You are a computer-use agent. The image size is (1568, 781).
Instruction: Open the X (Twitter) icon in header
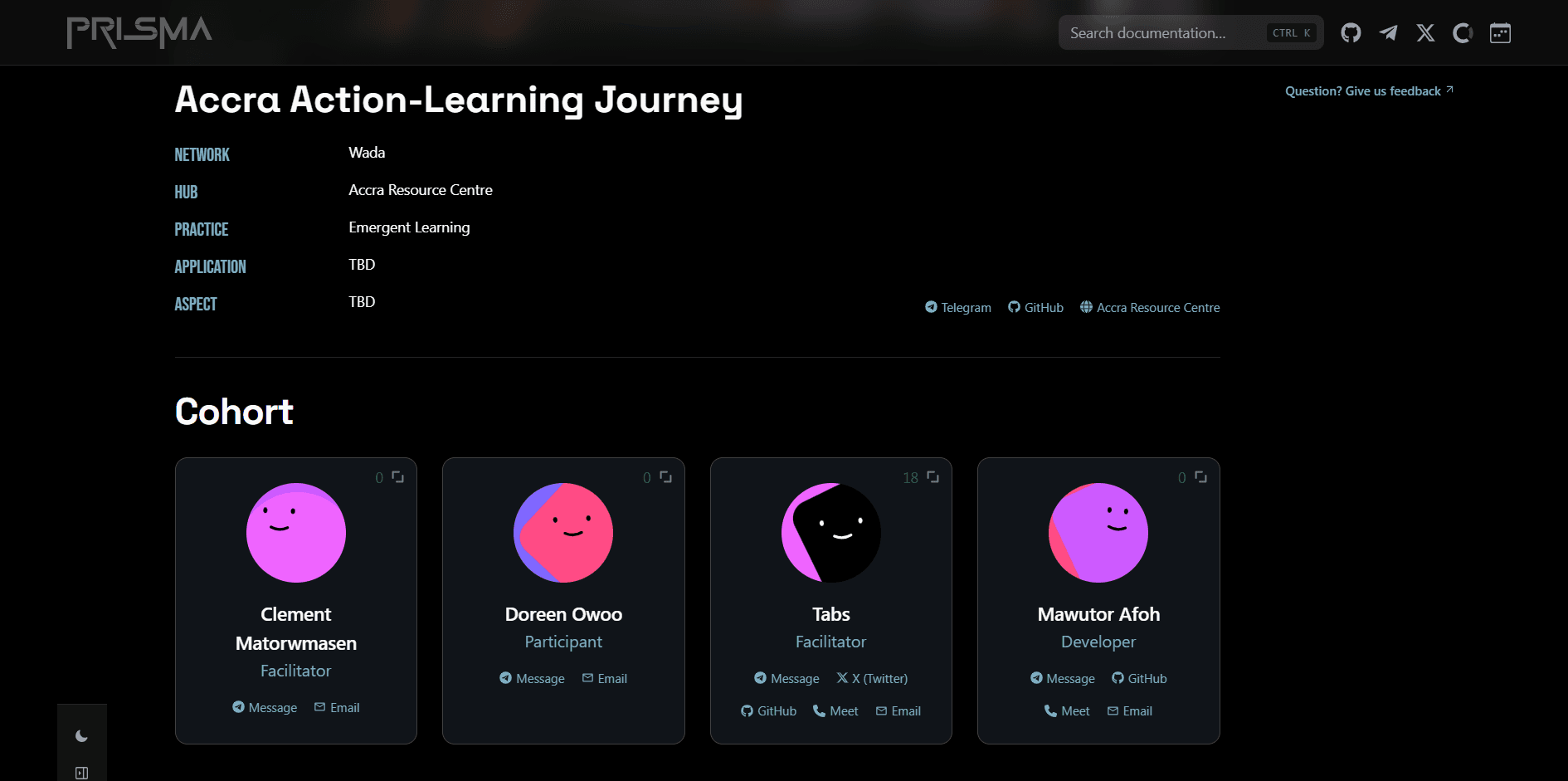(1425, 33)
